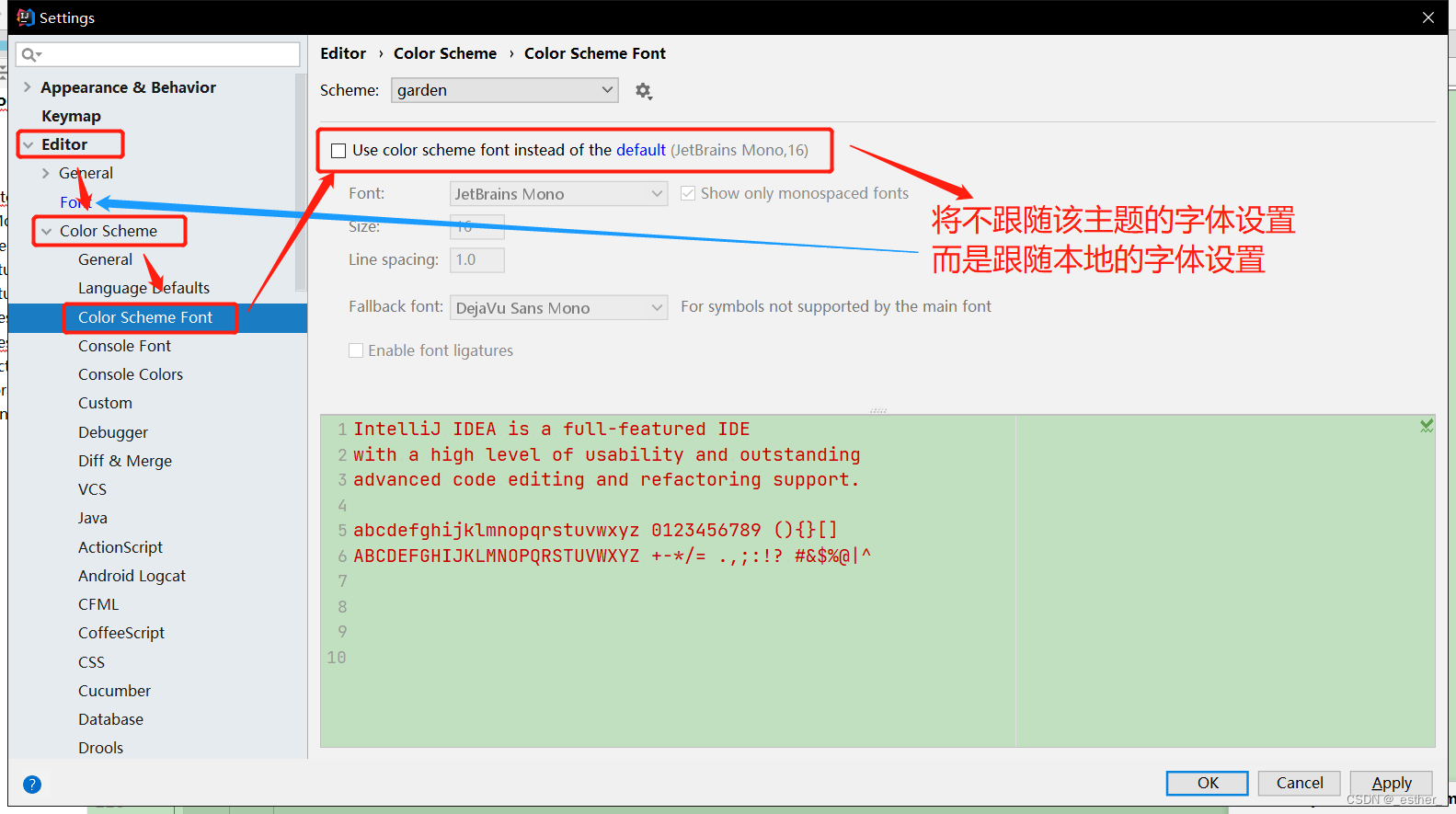Expand Appearance & Behavior section
Image resolution: width=1456 pixels, height=814 pixels.
coord(27,87)
